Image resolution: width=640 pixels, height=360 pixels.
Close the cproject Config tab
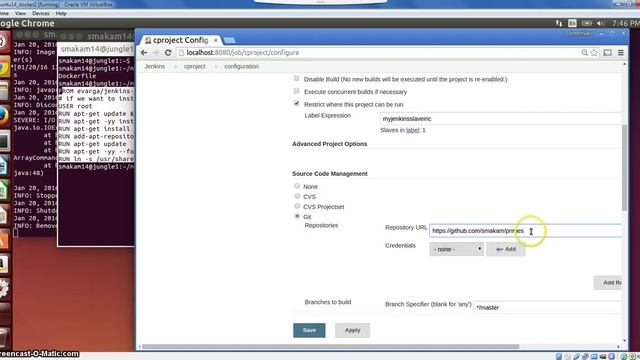tap(216, 40)
